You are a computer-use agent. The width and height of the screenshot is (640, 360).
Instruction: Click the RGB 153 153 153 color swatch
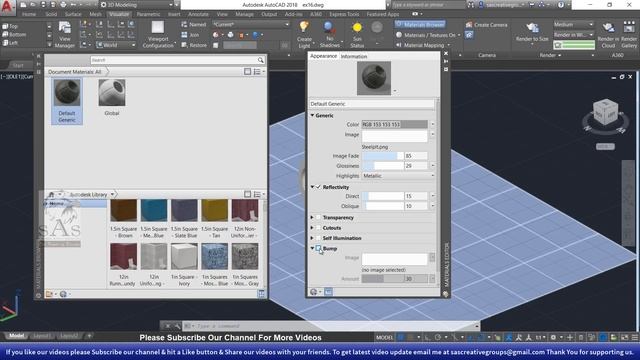click(394, 124)
